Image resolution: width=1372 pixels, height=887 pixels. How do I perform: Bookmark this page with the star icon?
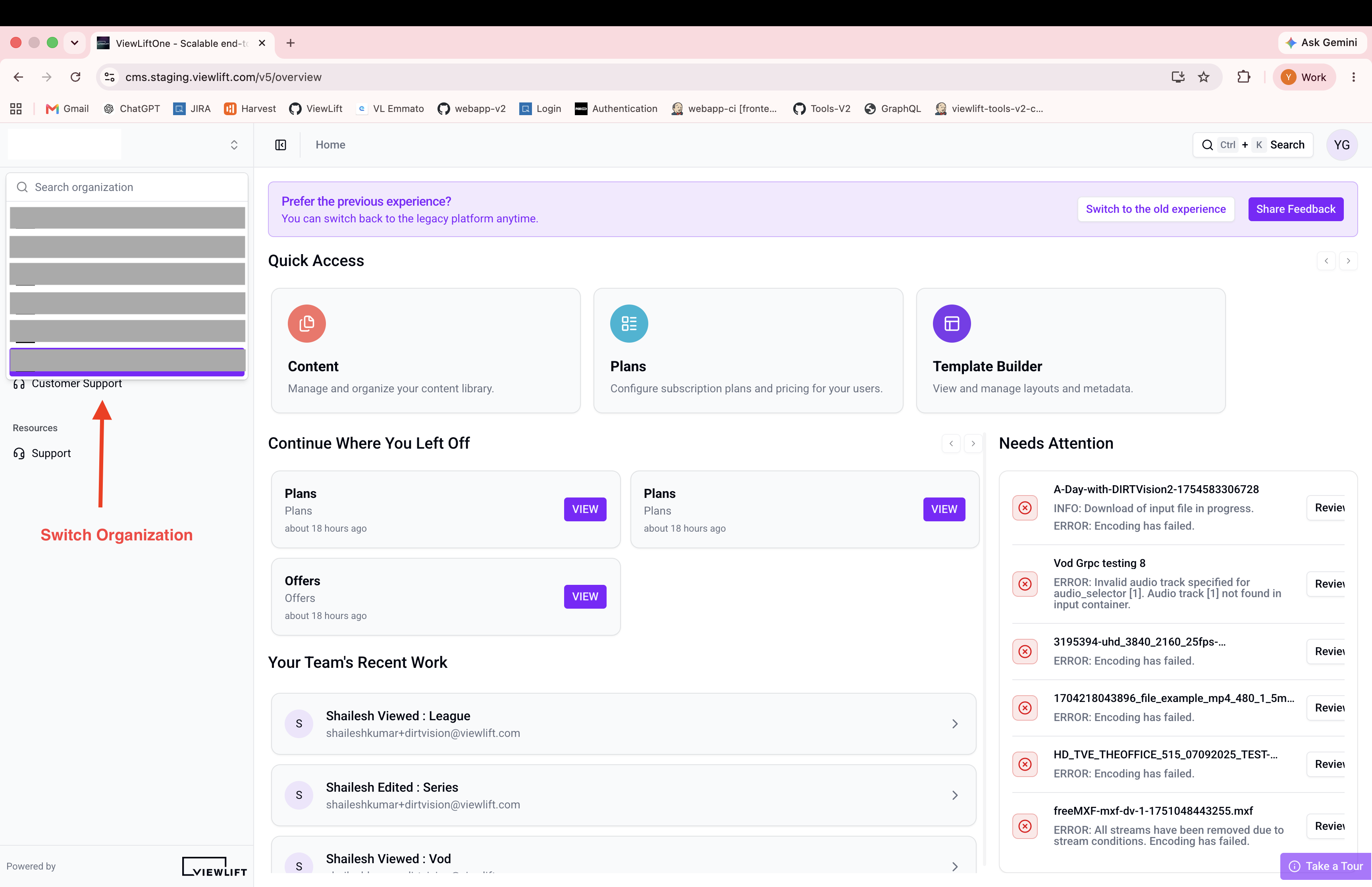[x=1203, y=77]
